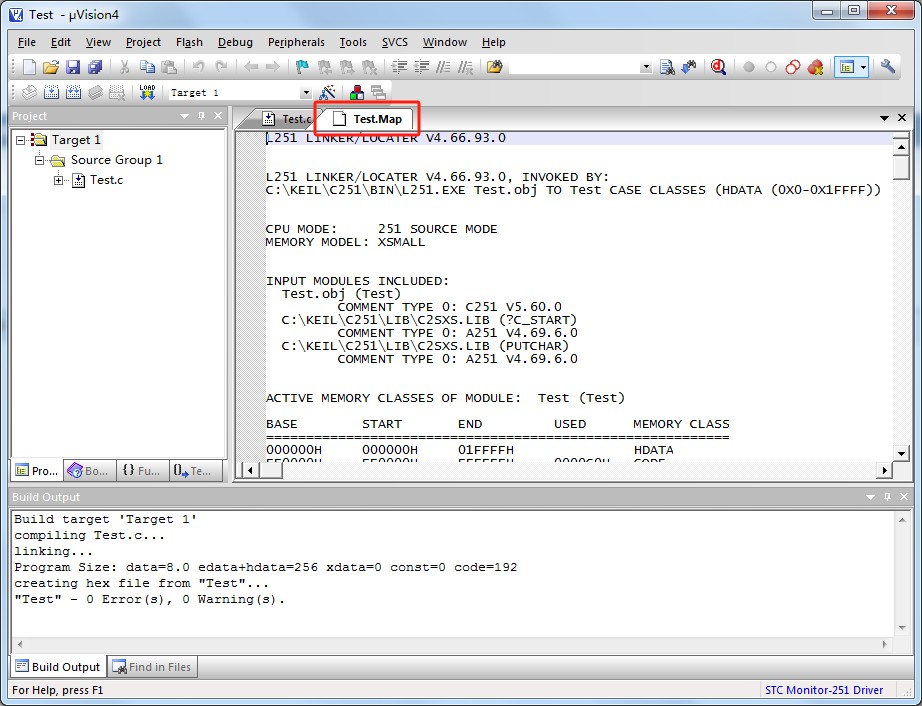Screen dimensions: 922x706
Task: Pin the Build Output panel
Action: [x=887, y=497]
